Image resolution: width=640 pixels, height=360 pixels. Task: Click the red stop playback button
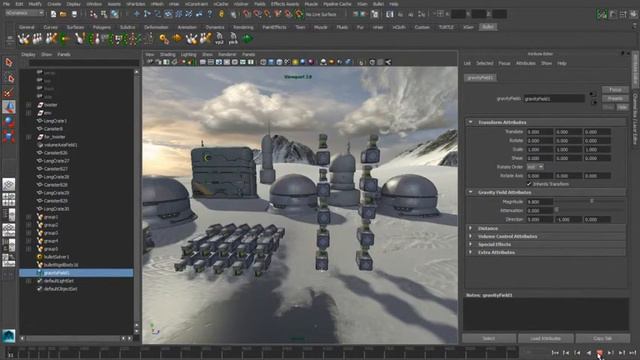point(599,353)
